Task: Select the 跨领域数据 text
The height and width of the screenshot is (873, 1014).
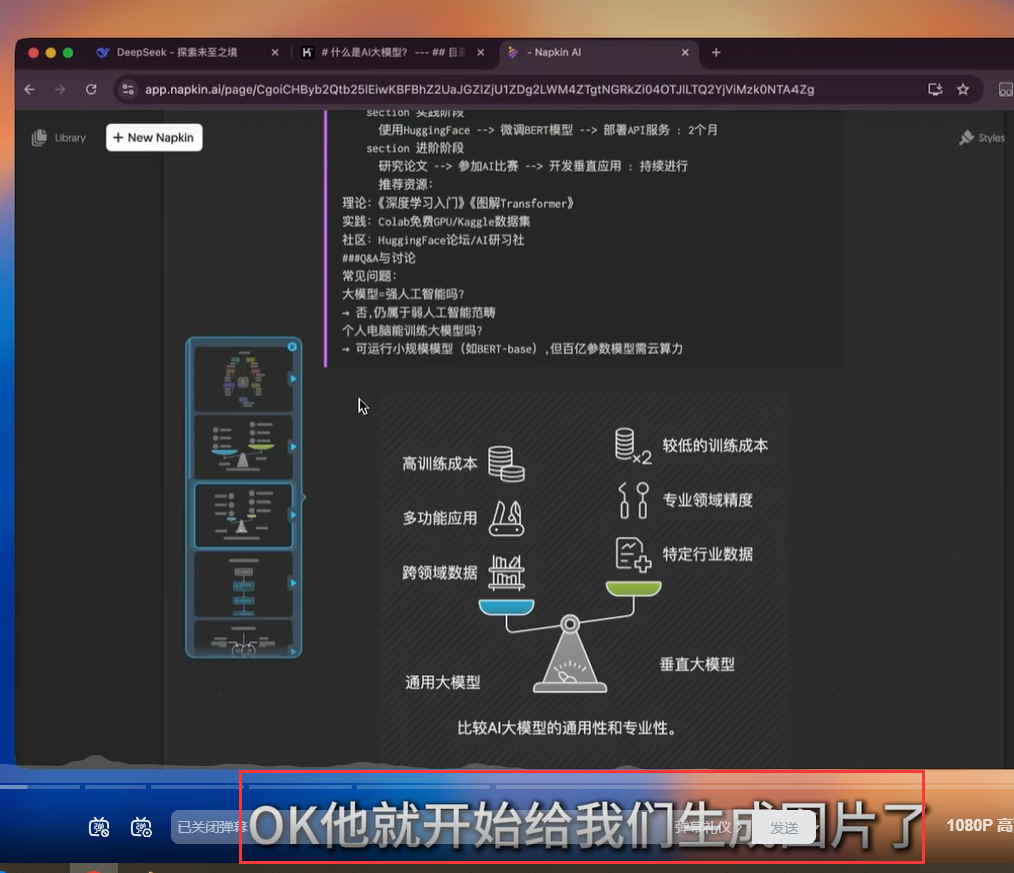Action: [440, 572]
